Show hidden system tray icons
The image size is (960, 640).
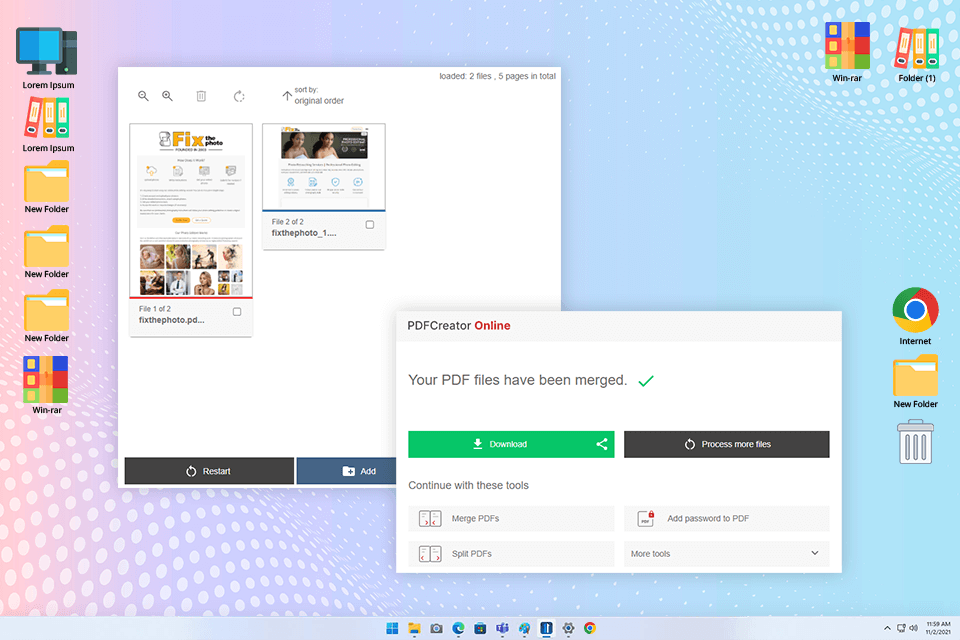pos(887,628)
